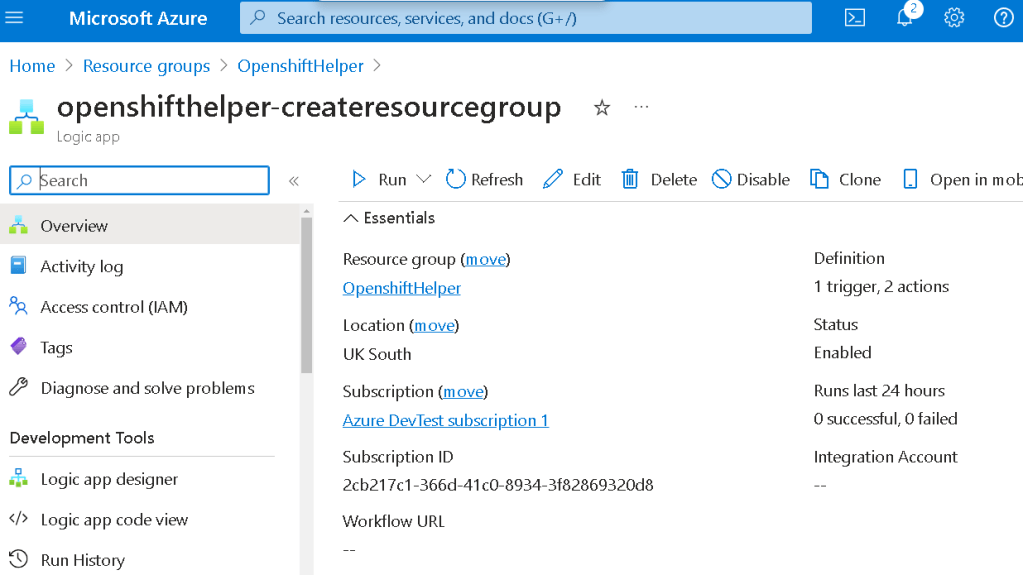Open portal settings gear

pos(954,18)
